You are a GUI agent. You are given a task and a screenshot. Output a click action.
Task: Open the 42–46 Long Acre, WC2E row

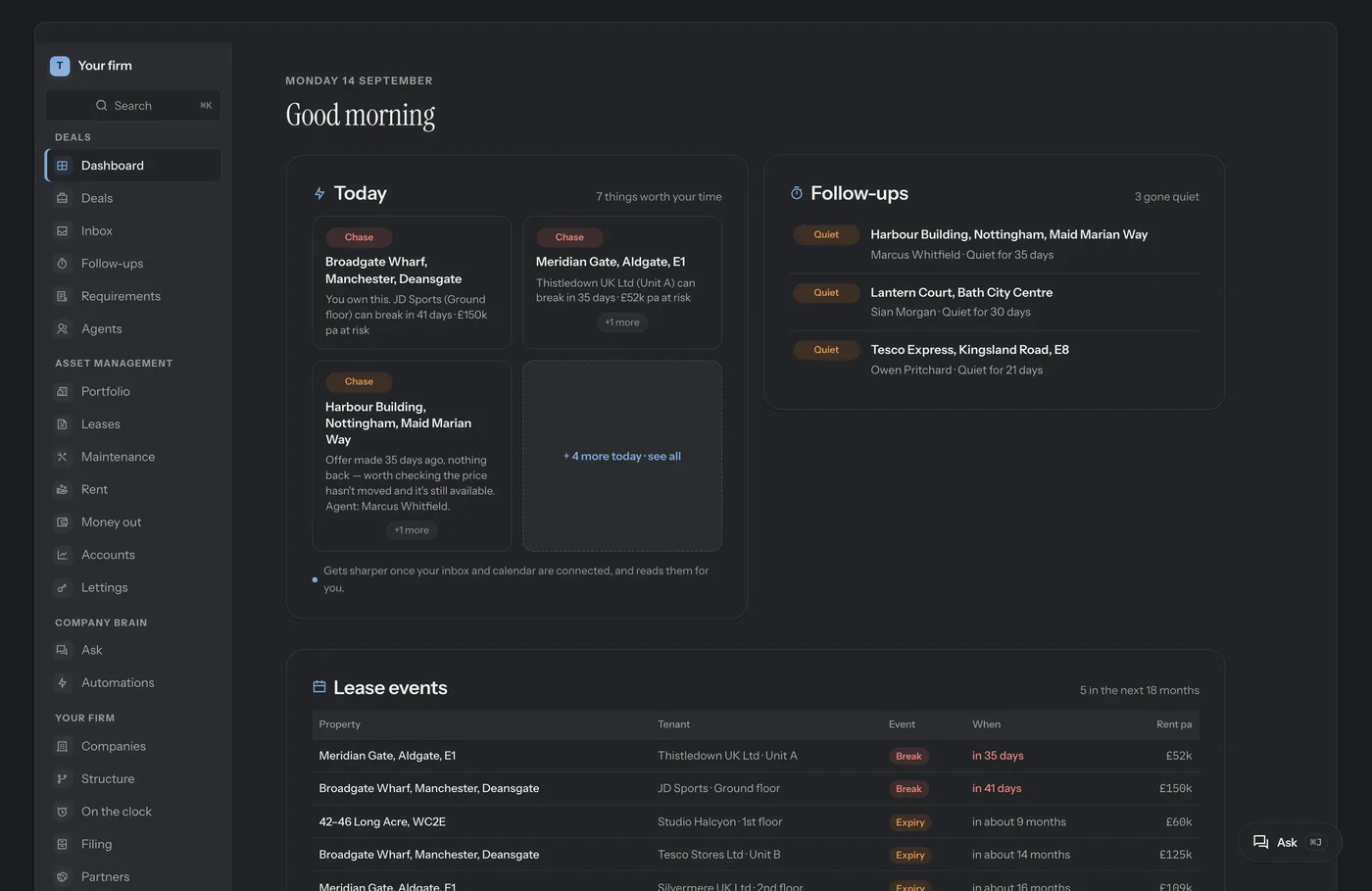pyautogui.click(x=756, y=822)
